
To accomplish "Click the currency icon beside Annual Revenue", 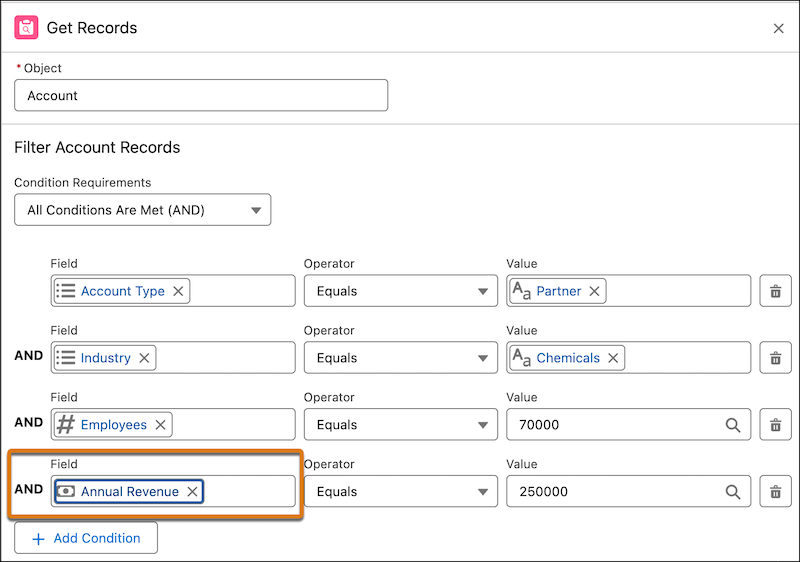I will pyautogui.click(x=66, y=491).
